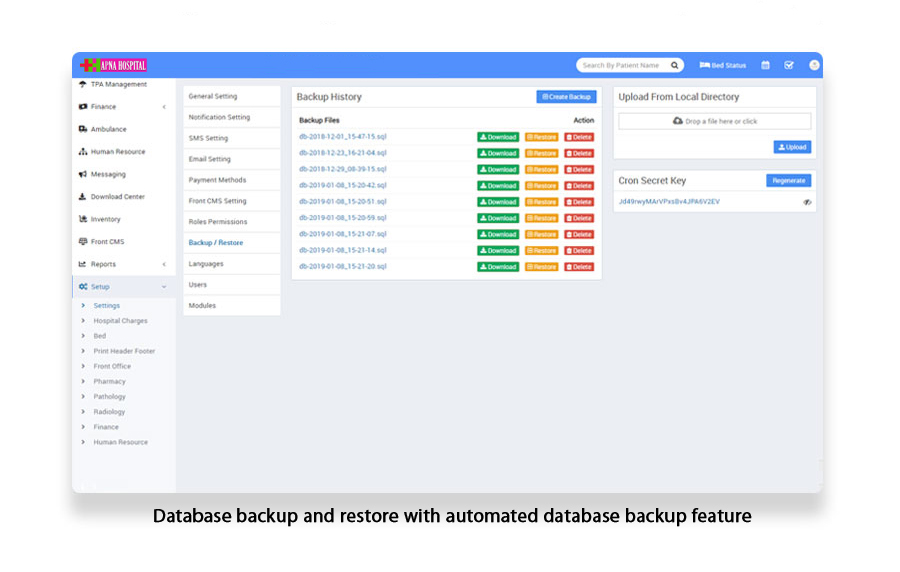This screenshot has width=900, height=572.
Task: Toggle cron secret key visibility eye
Action: [807, 202]
